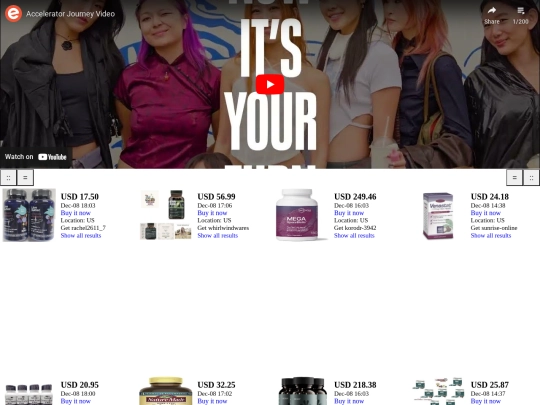
Task: Play the Accelerator Journey Video
Action: pyautogui.click(x=270, y=84)
